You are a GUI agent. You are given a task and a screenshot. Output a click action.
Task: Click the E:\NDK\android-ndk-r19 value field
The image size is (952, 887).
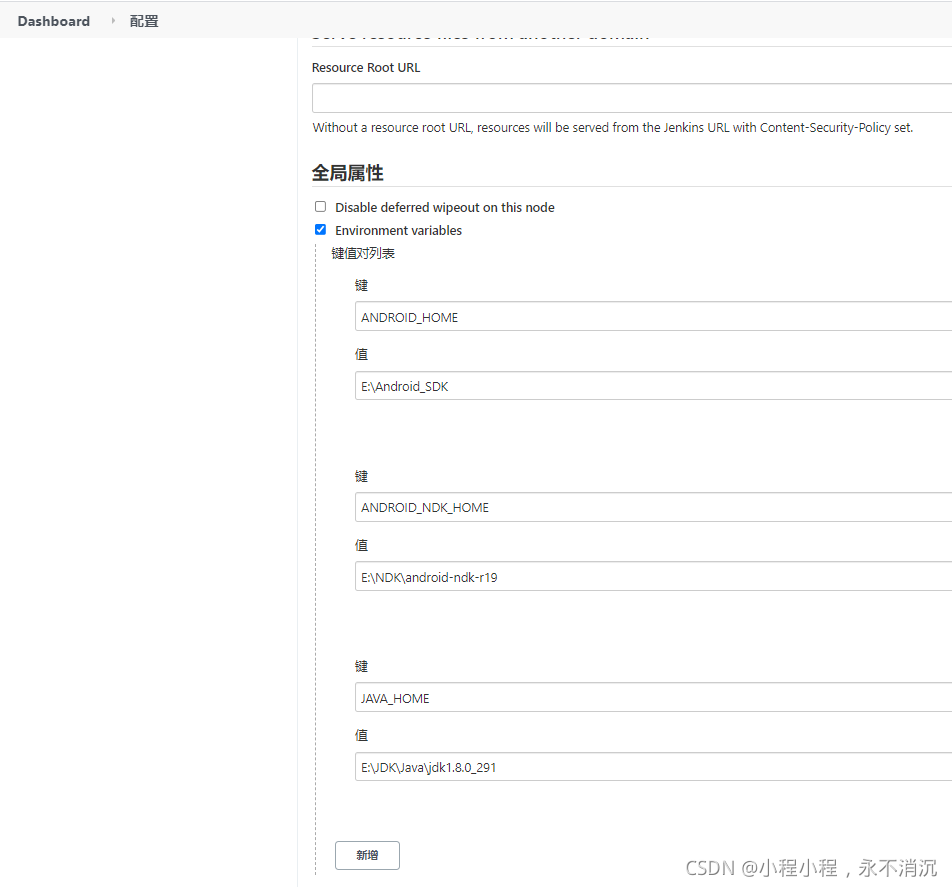coord(653,576)
